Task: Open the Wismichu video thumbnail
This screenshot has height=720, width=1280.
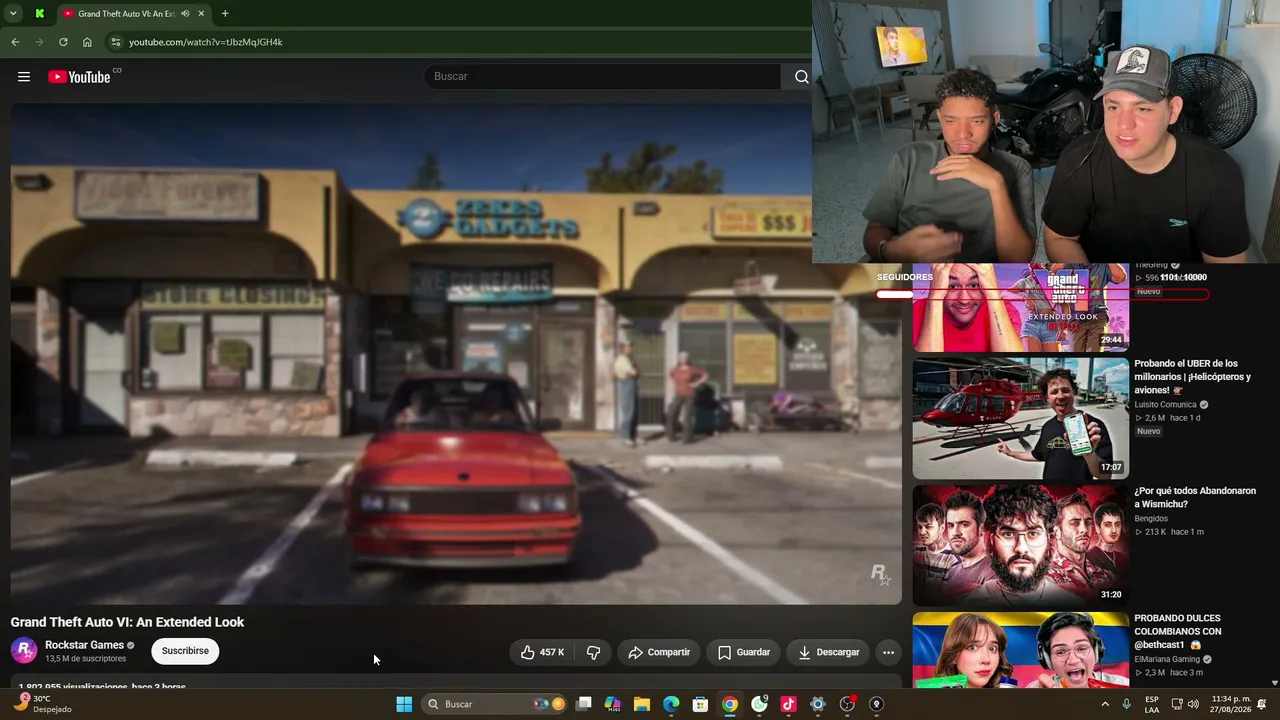Action: [1020, 545]
